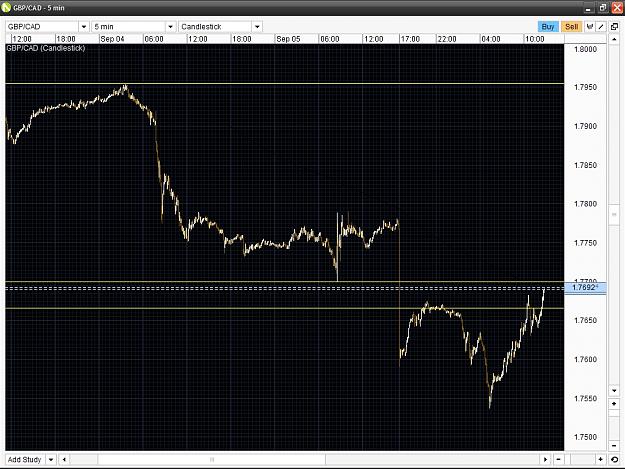Open the GBP/CAD symbol dropdown
Screen dimensions: 625x469
84,27
